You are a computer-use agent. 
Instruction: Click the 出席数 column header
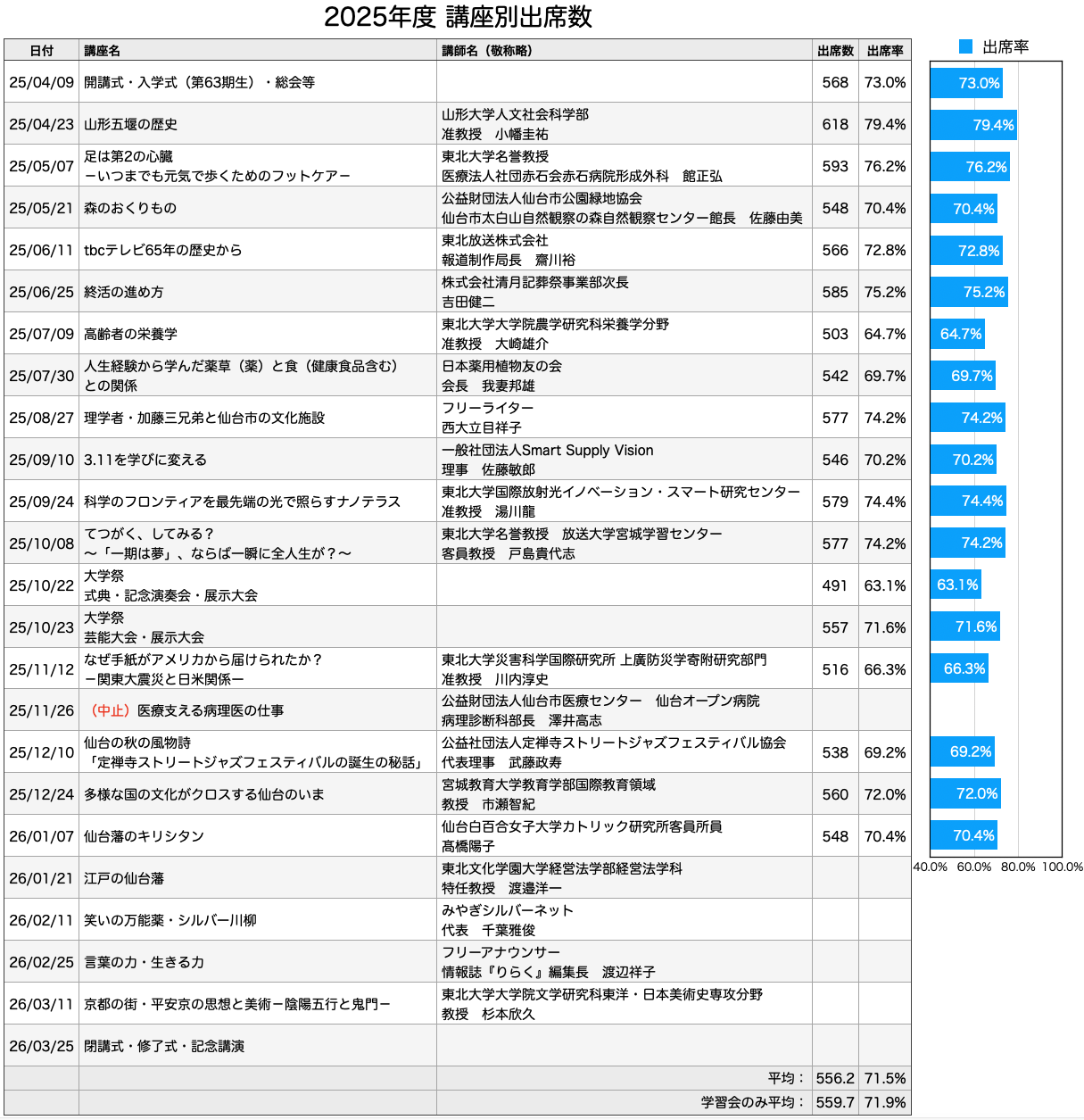pyautogui.click(x=835, y=51)
